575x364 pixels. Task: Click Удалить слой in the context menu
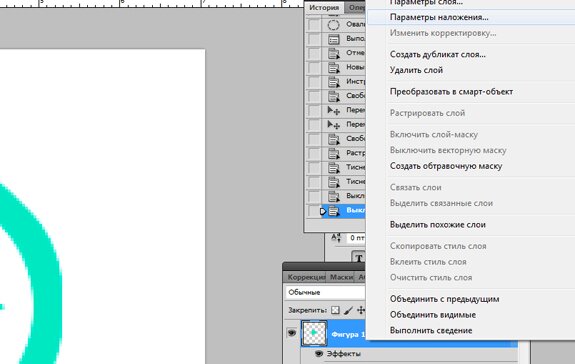click(x=416, y=70)
